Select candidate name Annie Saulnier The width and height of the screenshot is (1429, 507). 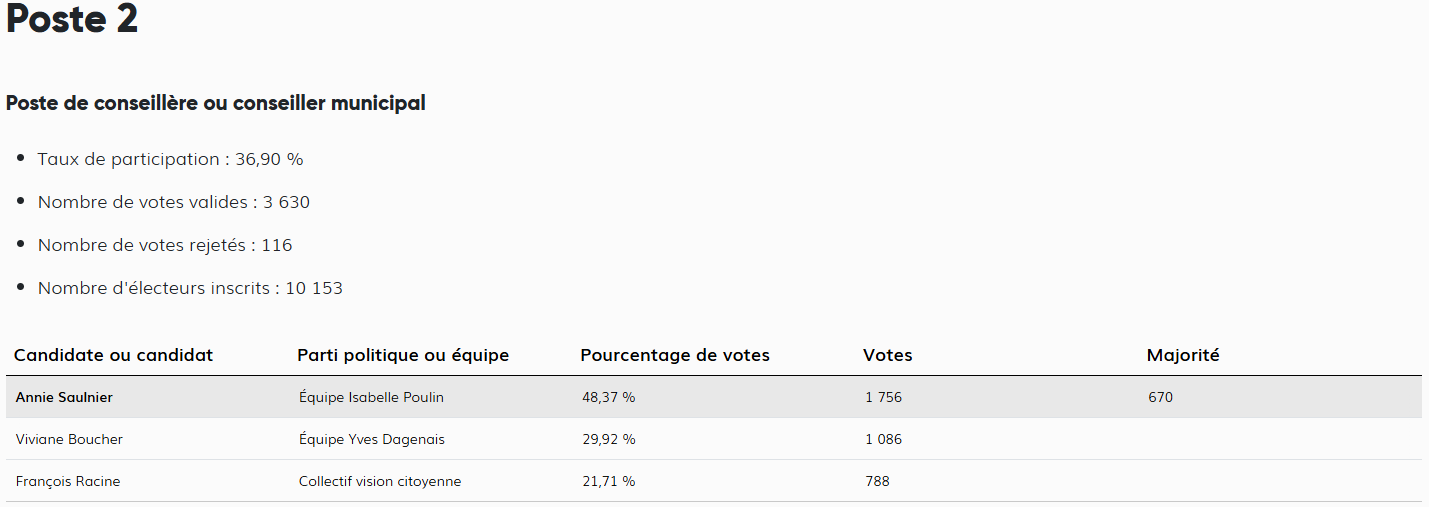tap(64, 397)
